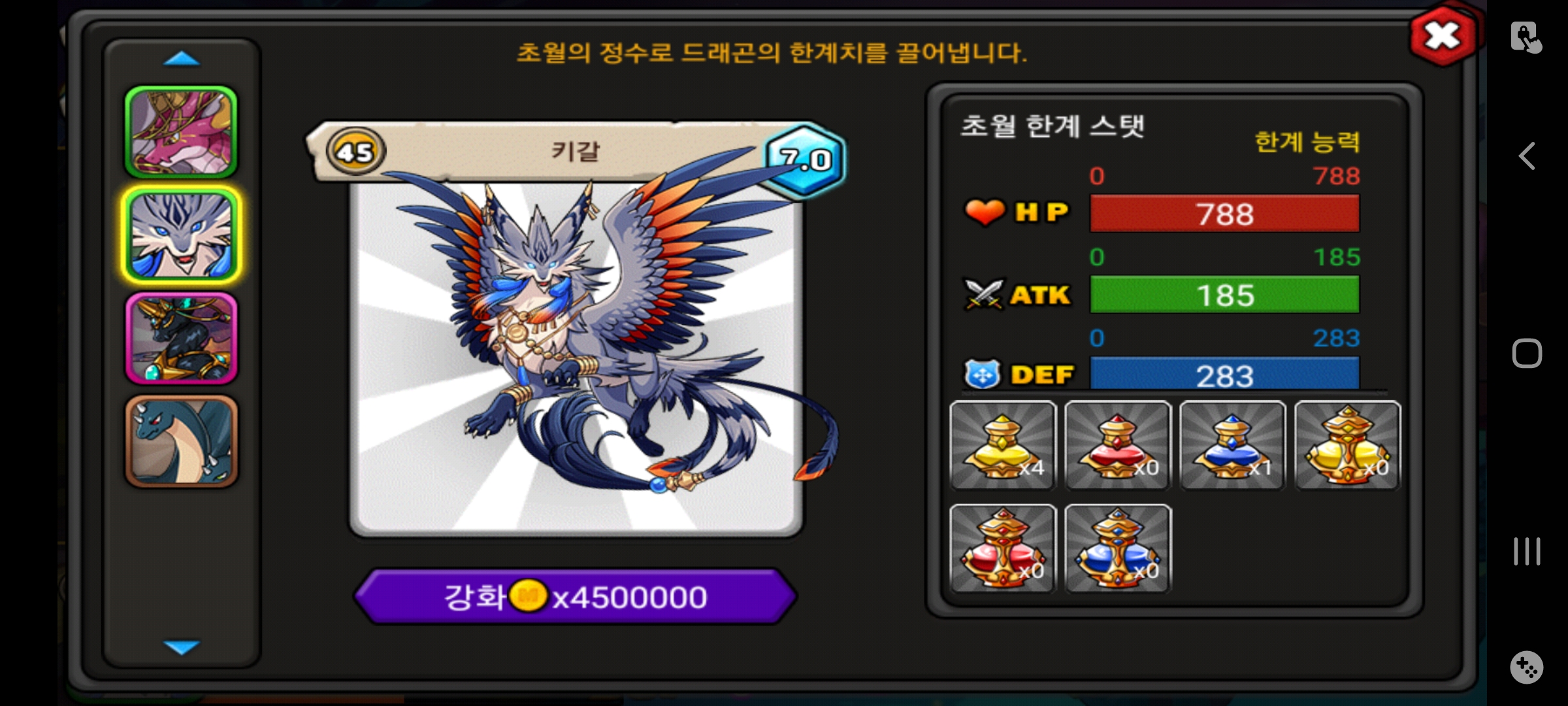Select the large red ornate potion
The image size is (1568, 706).
tap(1003, 548)
